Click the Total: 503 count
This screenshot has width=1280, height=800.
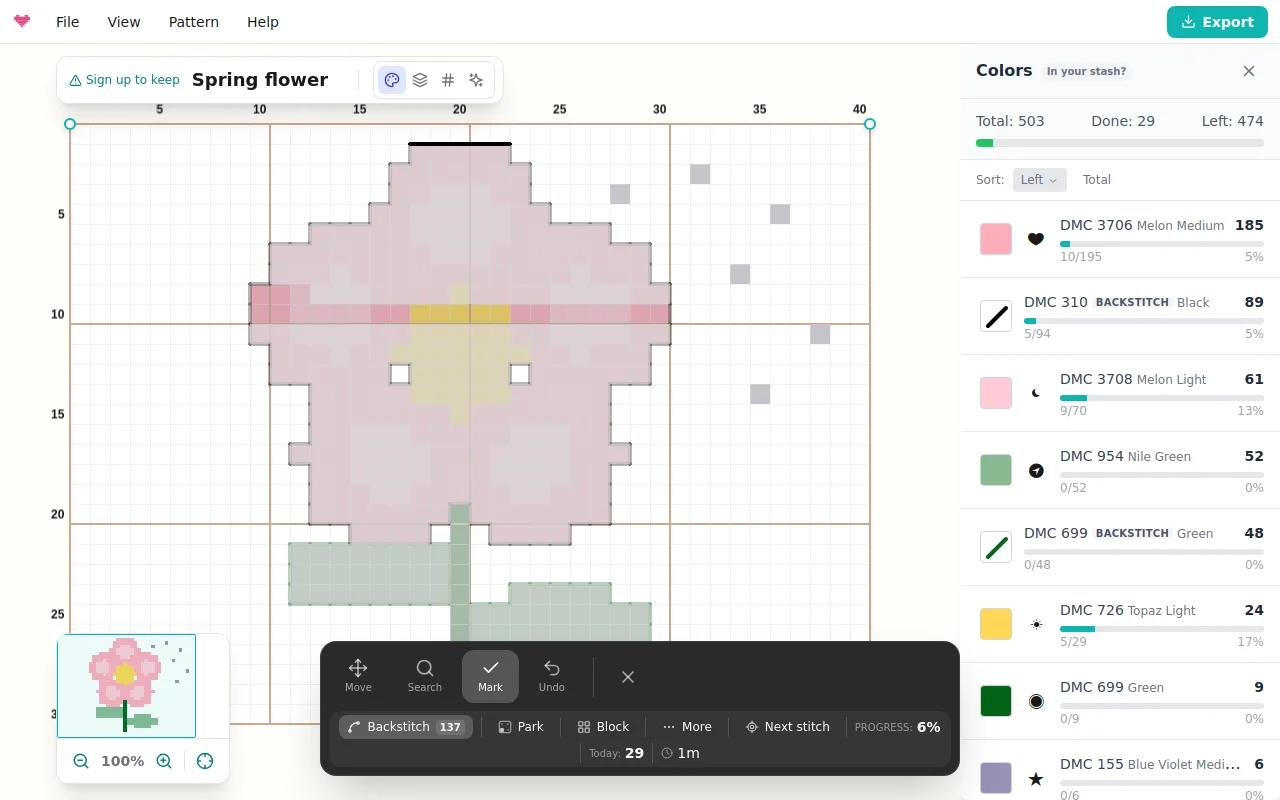(x=1010, y=121)
